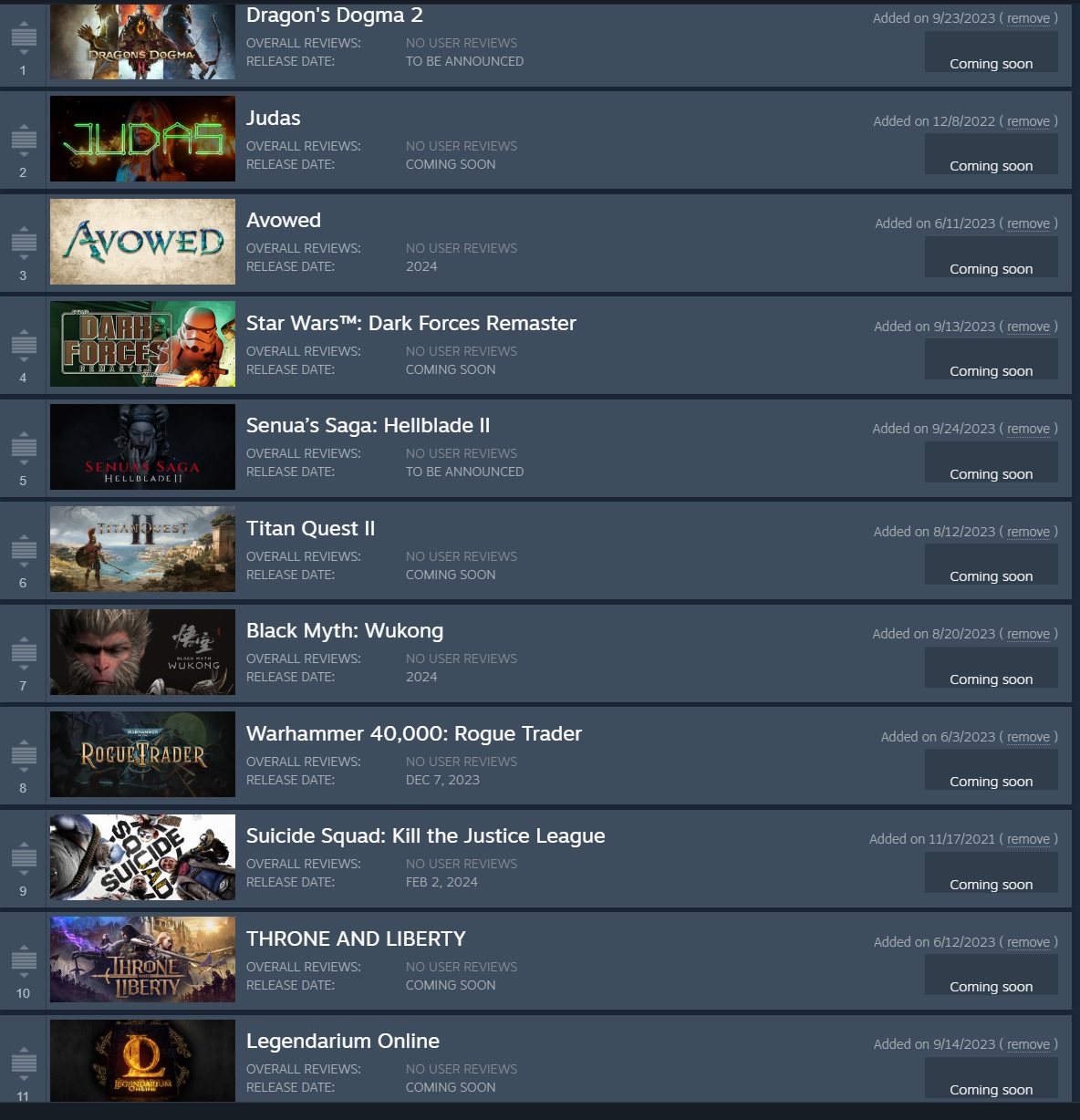Open the Judas game capsule image
Image resolution: width=1080 pixels, height=1120 pixels.
pos(142,139)
